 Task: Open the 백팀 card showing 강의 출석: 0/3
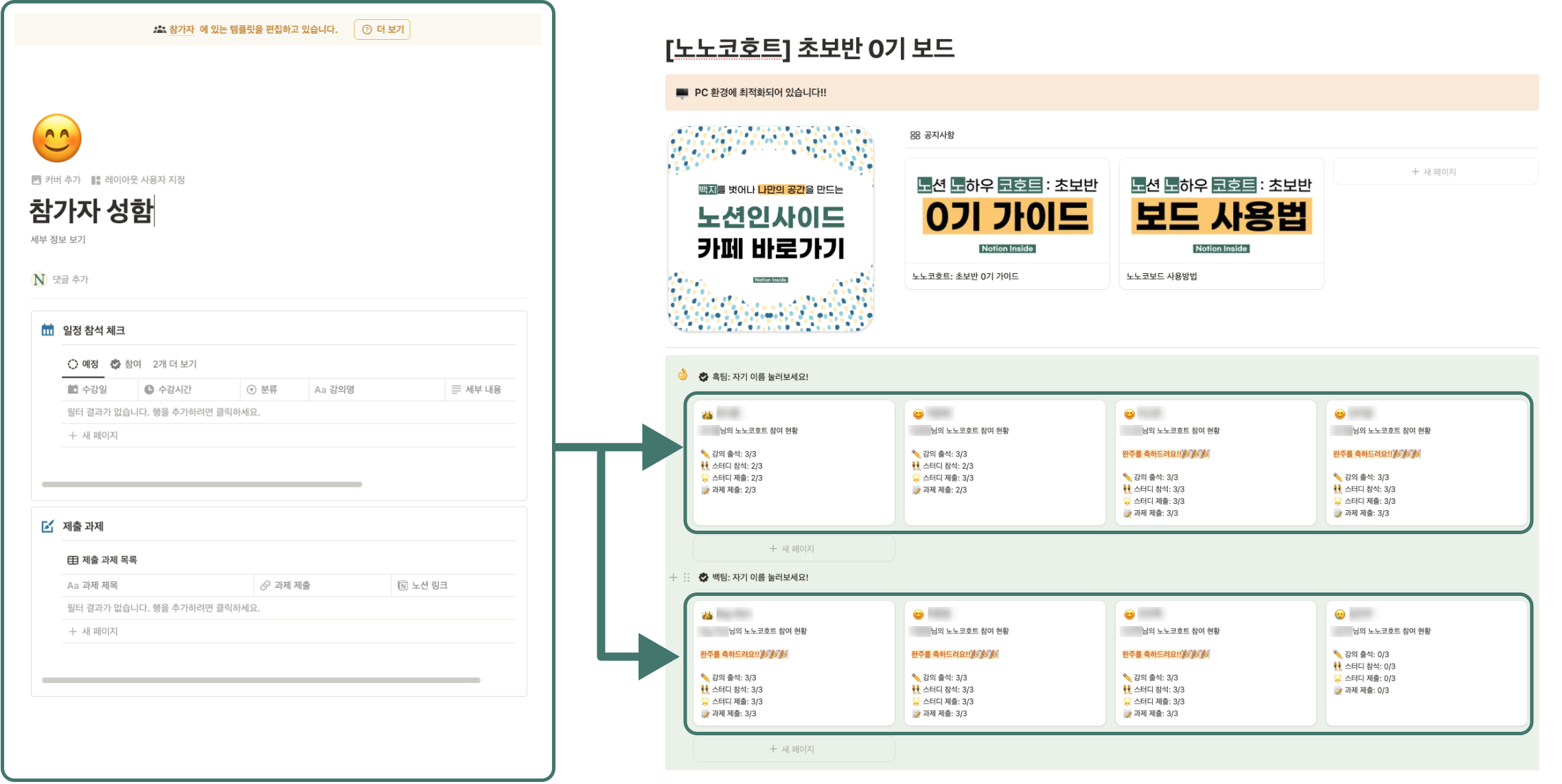(1426, 663)
